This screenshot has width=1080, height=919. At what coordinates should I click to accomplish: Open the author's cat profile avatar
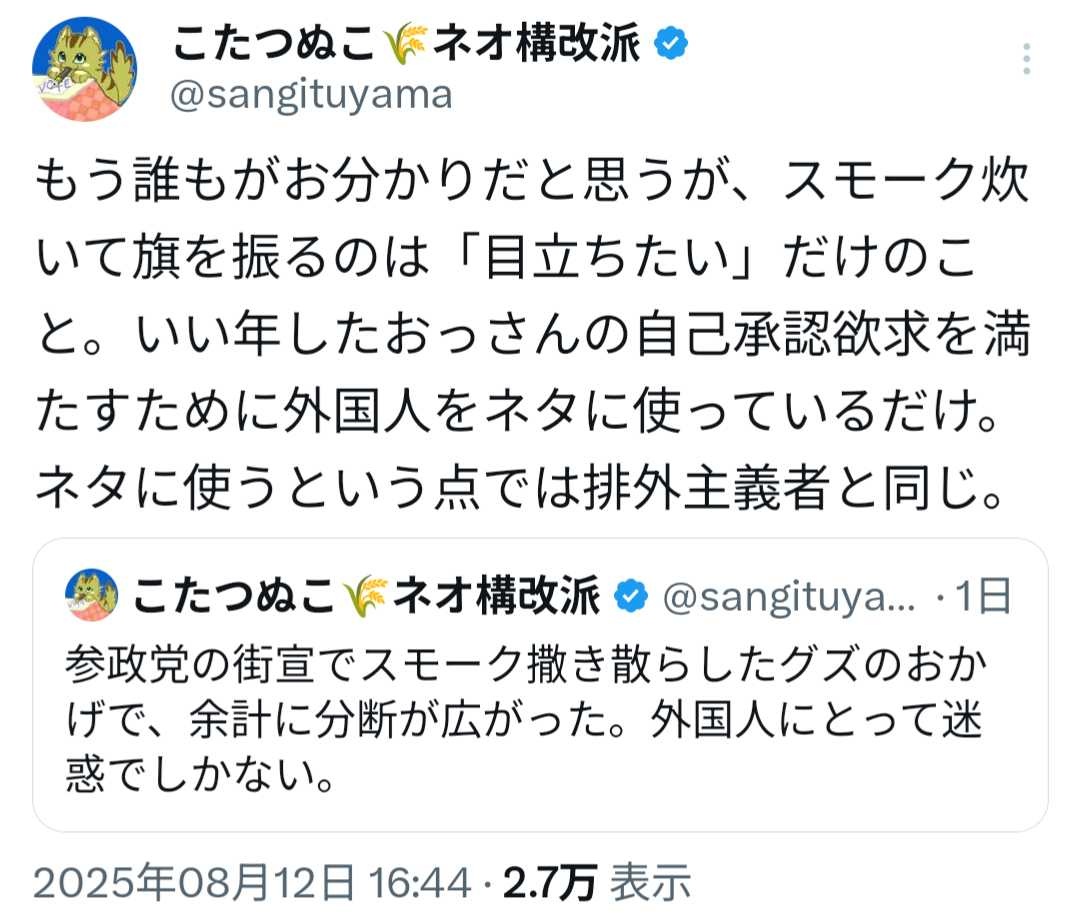pos(85,70)
